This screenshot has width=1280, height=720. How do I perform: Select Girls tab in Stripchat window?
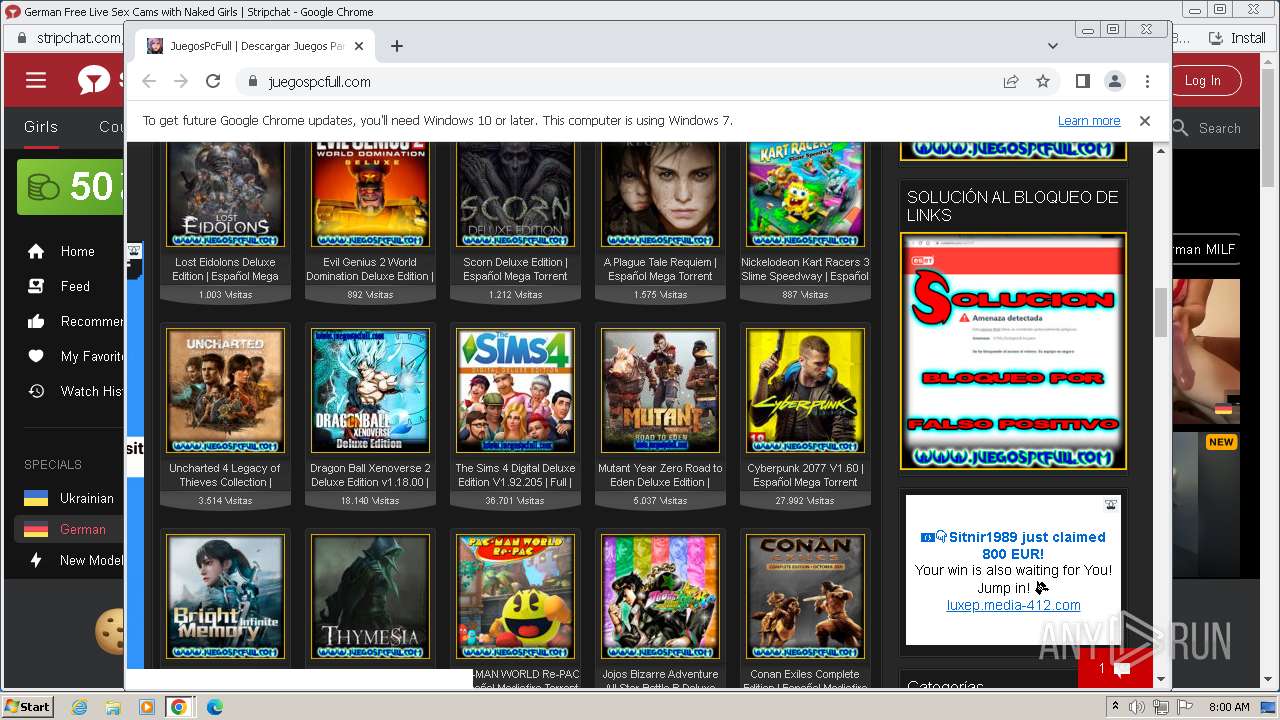41,127
